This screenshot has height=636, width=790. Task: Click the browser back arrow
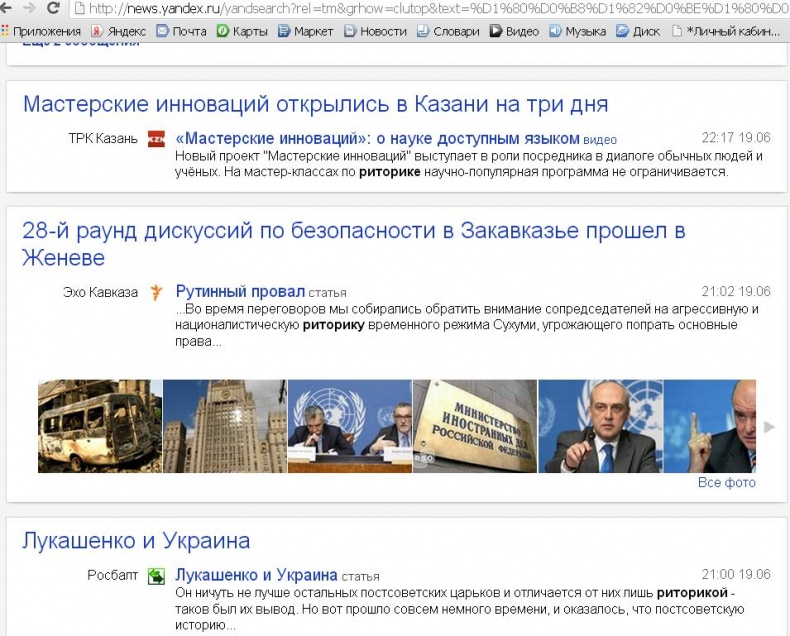click(8, 8)
